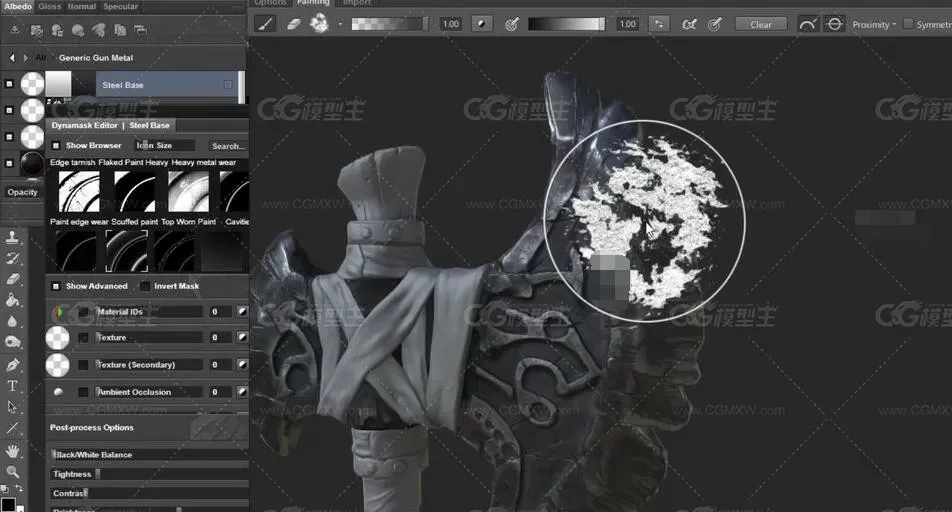Go back with the left arrow navigation

click(x=12, y=58)
